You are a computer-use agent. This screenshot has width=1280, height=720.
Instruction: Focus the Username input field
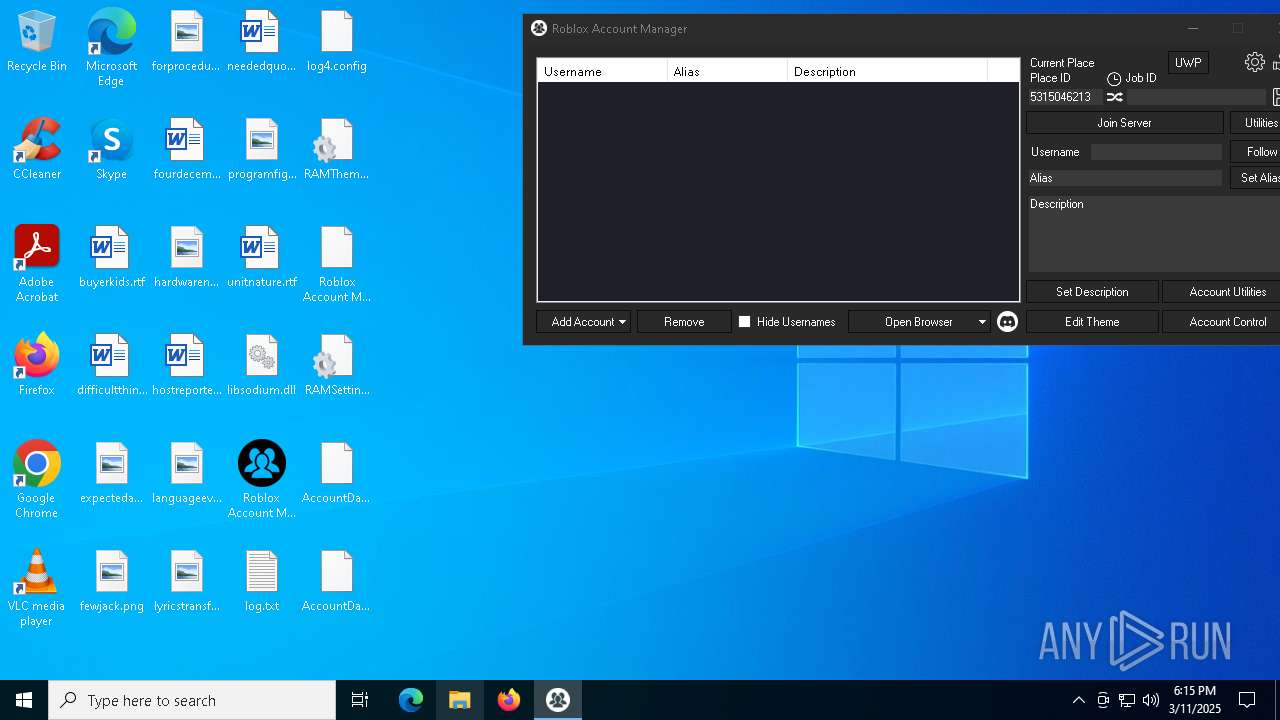pyautogui.click(x=1156, y=152)
